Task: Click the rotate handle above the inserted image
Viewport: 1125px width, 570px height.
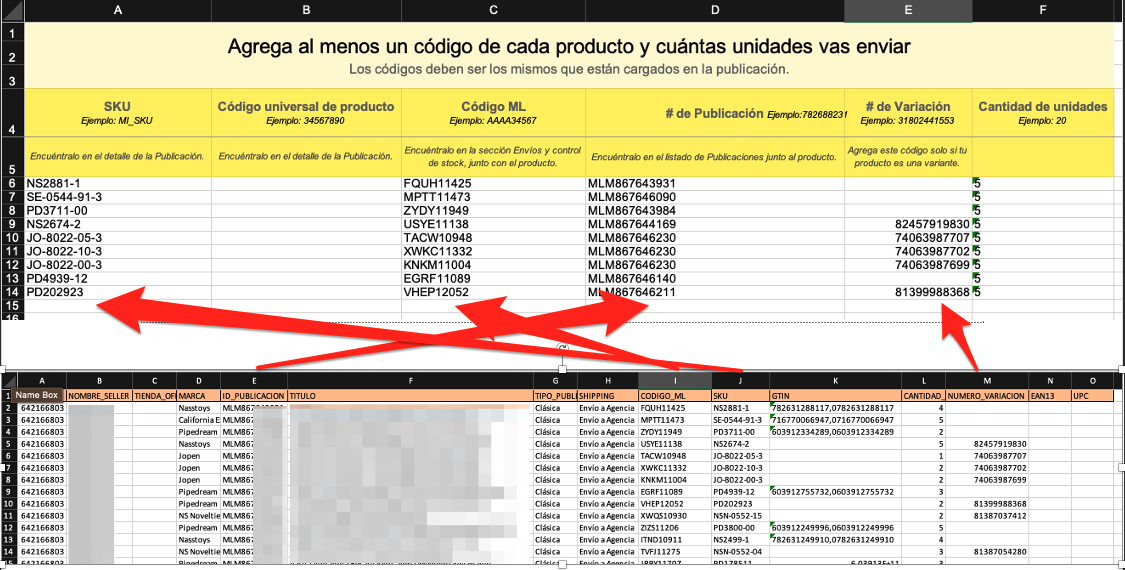Action: point(562,347)
